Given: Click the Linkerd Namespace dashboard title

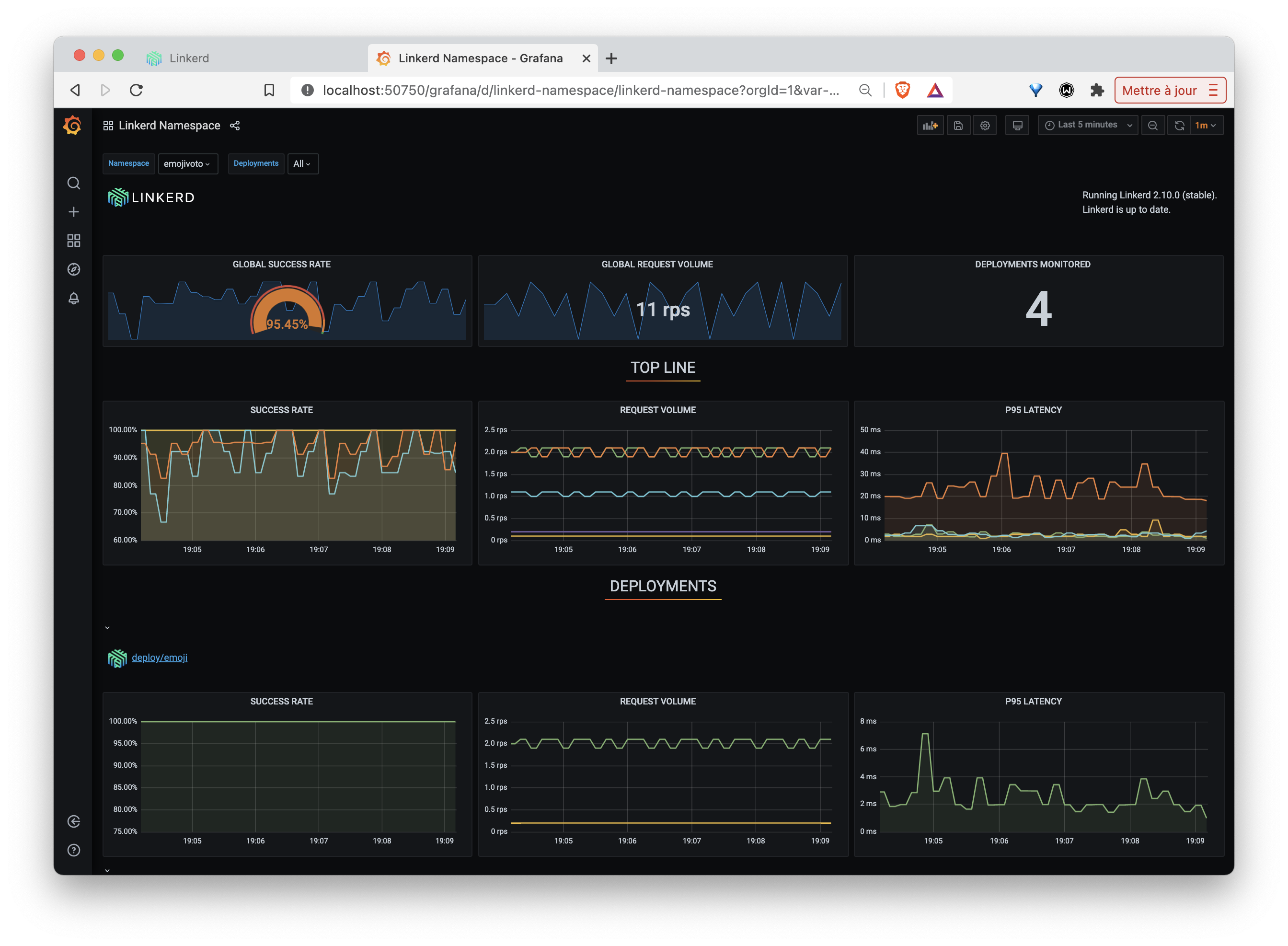Looking at the screenshot, I should 170,126.
